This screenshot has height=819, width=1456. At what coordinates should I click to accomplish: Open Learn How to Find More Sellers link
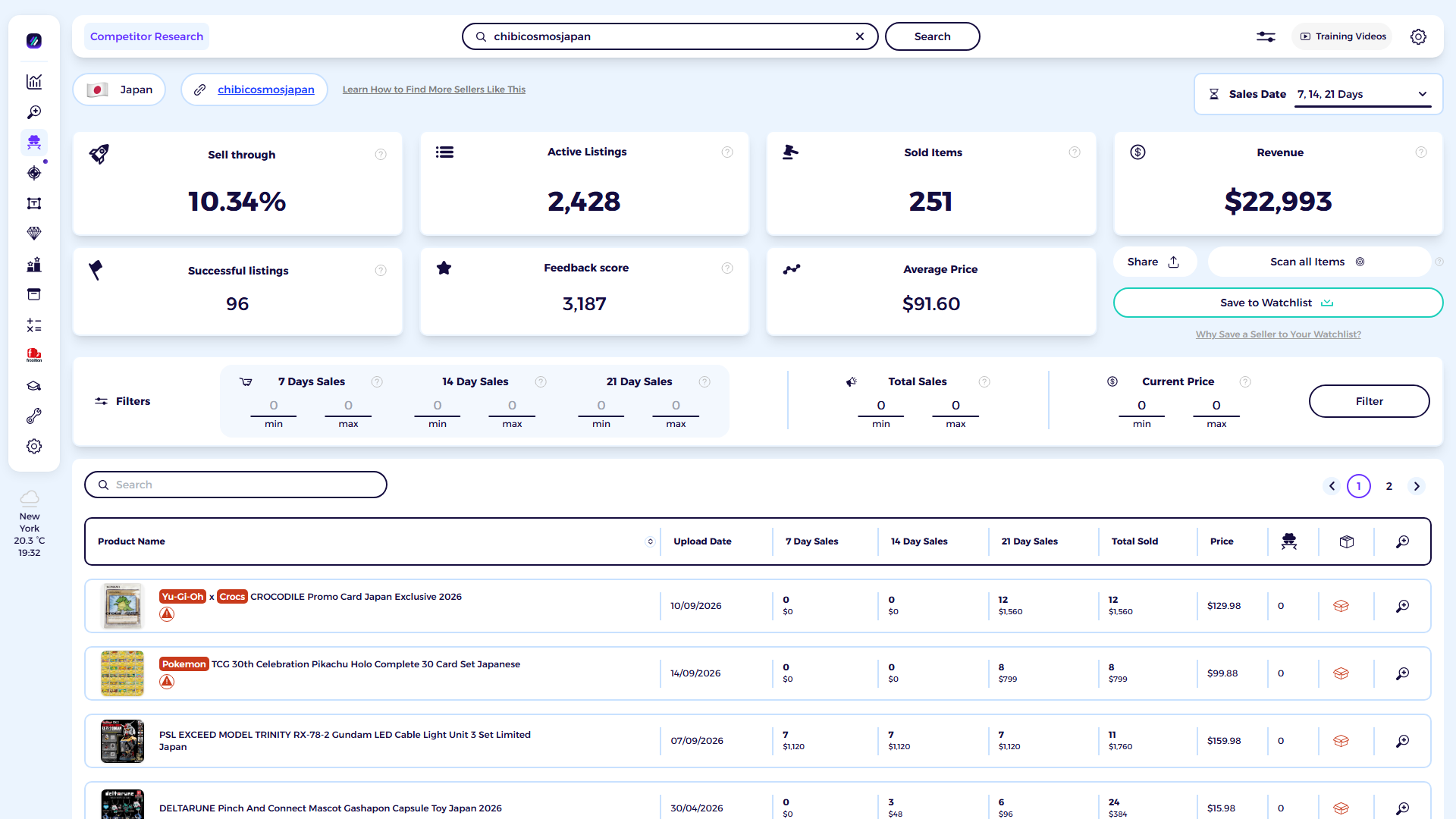point(434,89)
